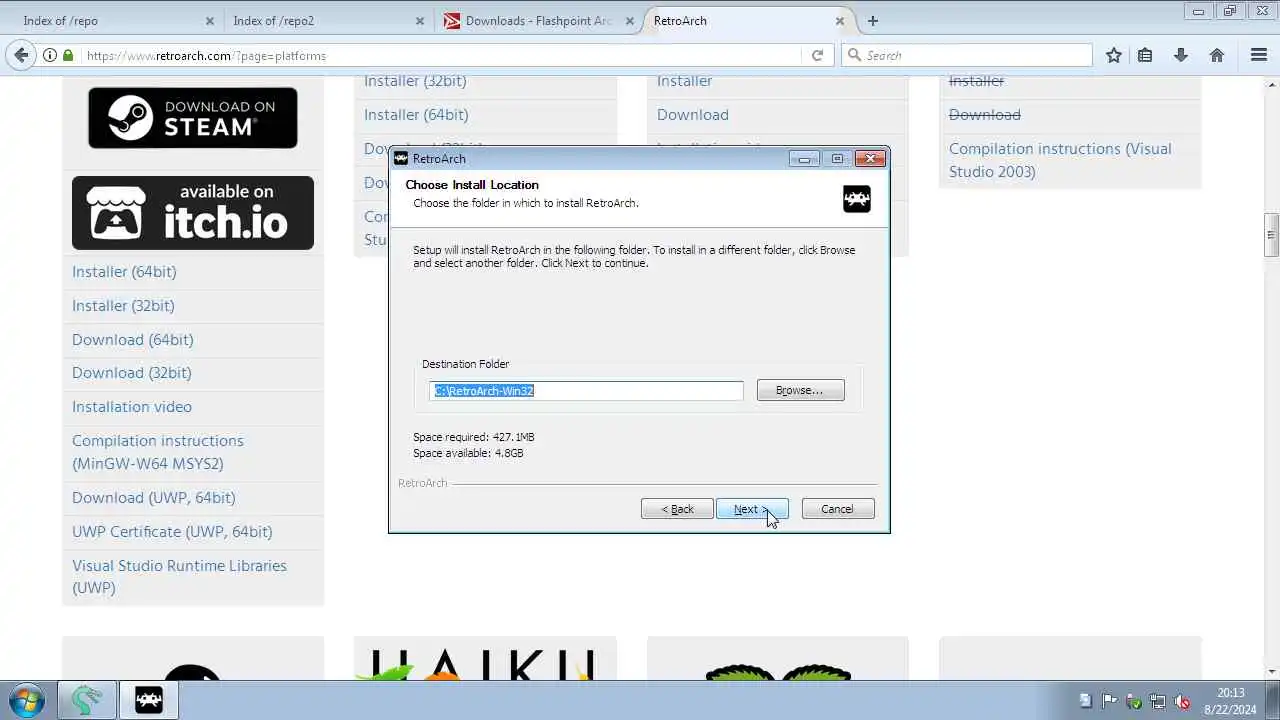Switch to Downloads - Flashpoint tab

[x=538, y=21]
